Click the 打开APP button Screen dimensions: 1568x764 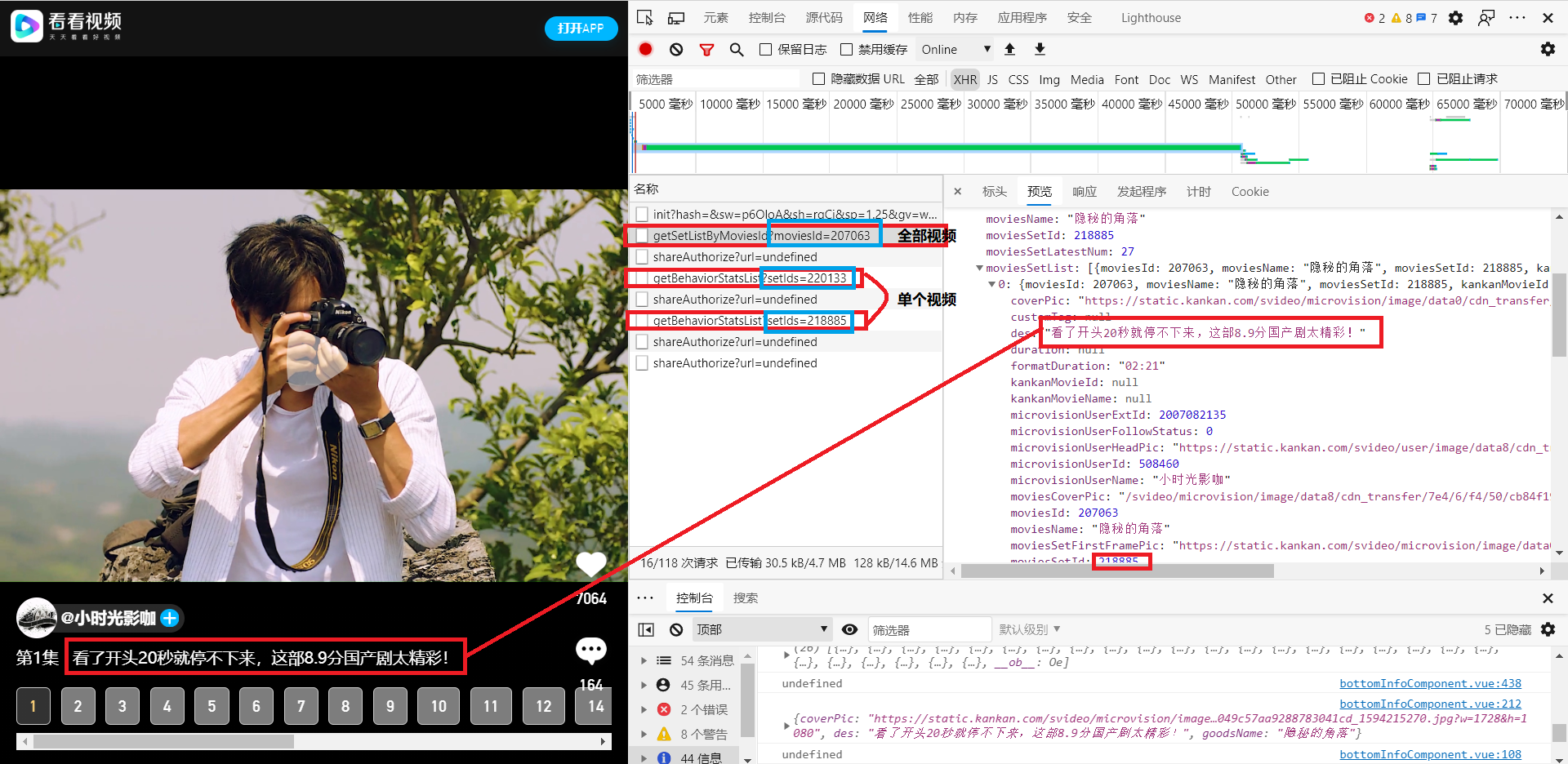(581, 28)
